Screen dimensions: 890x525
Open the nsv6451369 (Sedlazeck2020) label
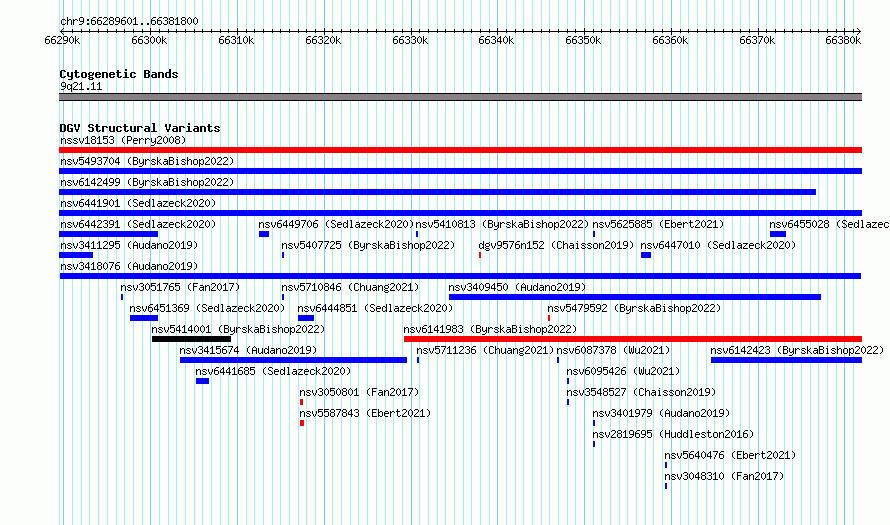(207, 308)
